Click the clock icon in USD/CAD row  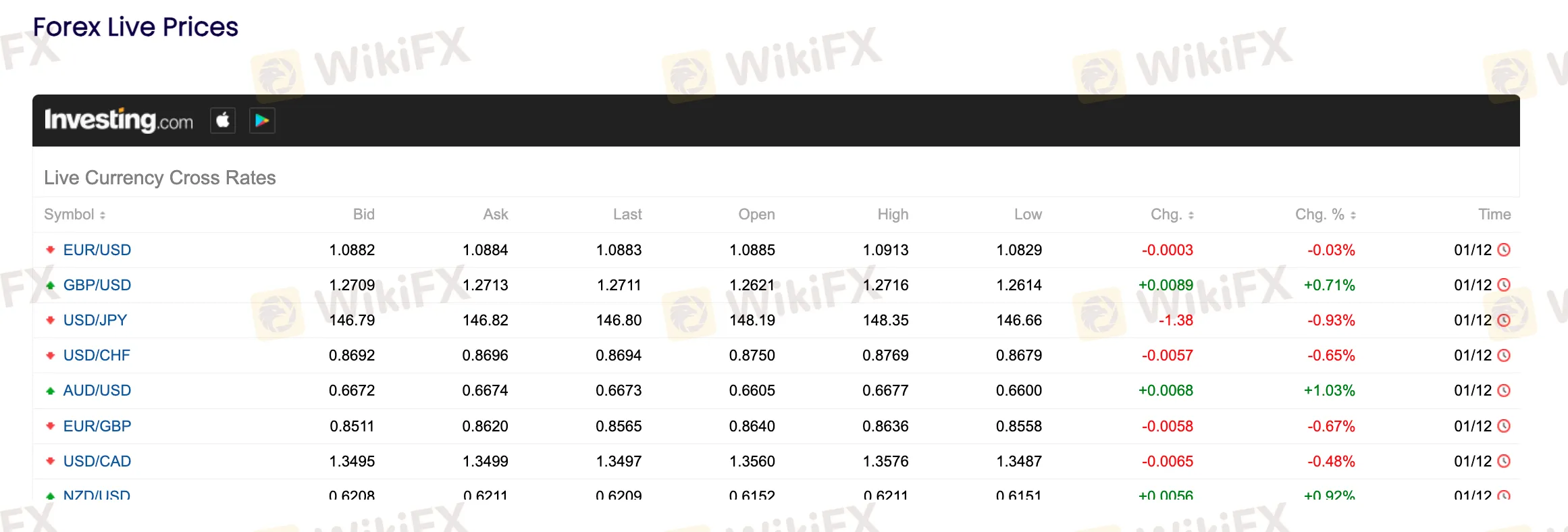point(1504,461)
